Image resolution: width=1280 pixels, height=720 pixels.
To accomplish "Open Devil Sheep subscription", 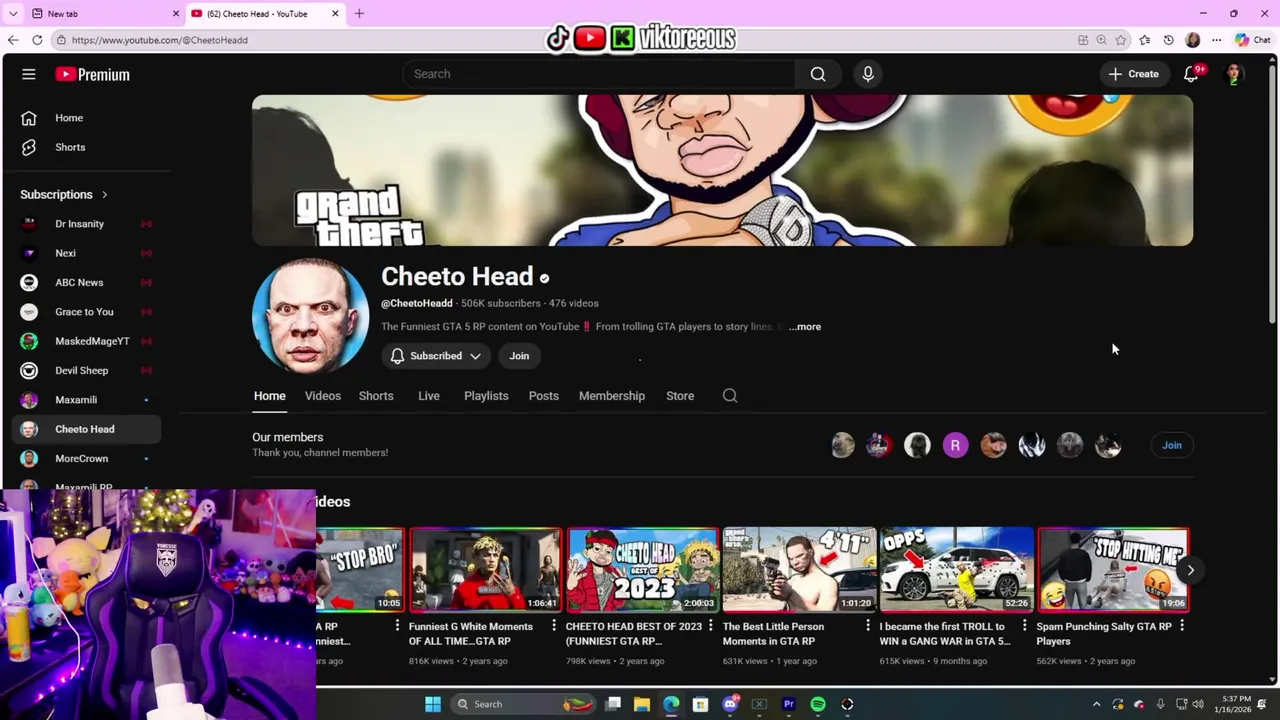I will [86, 370].
